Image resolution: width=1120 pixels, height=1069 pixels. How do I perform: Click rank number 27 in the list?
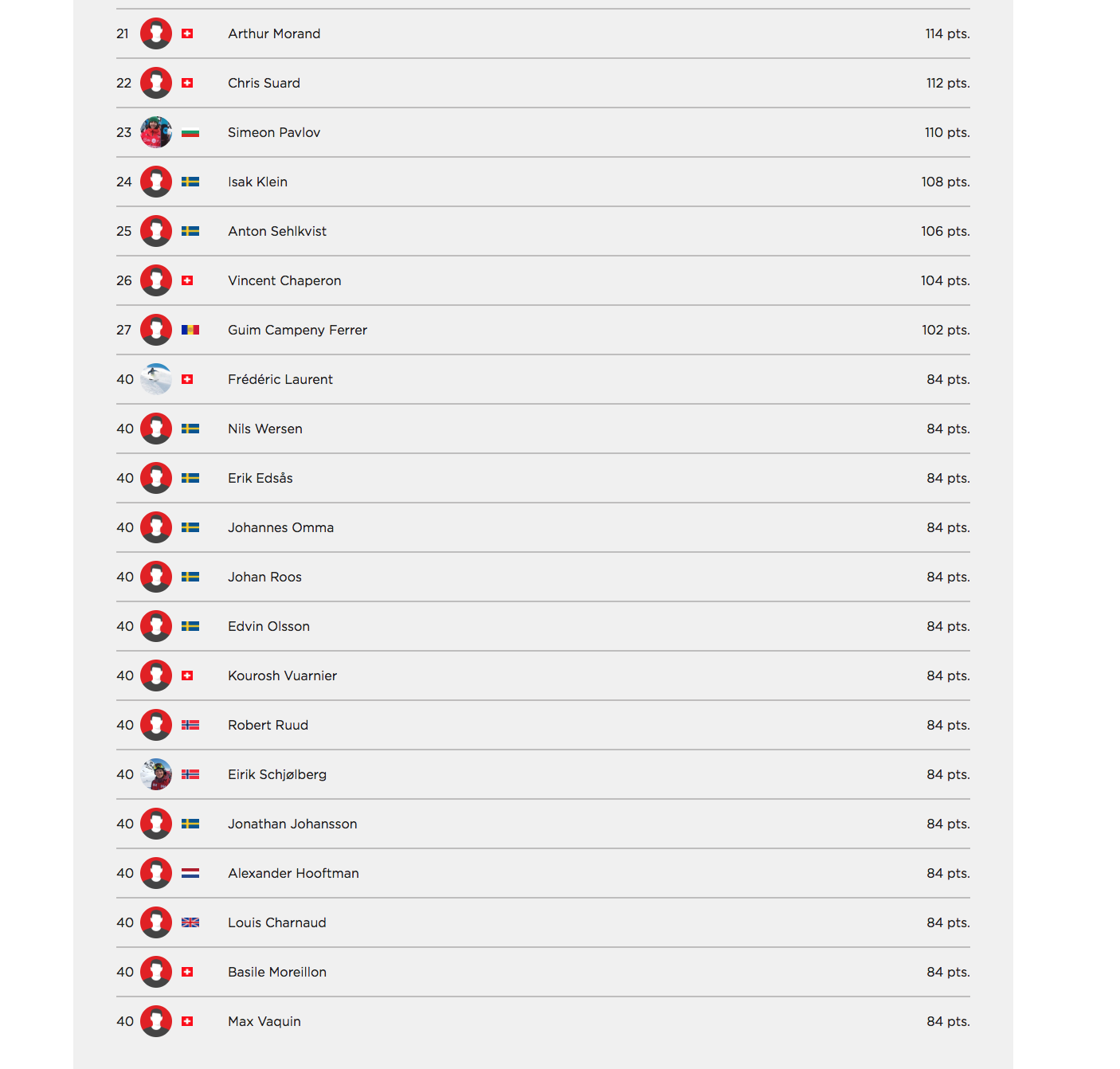point(123,330)
